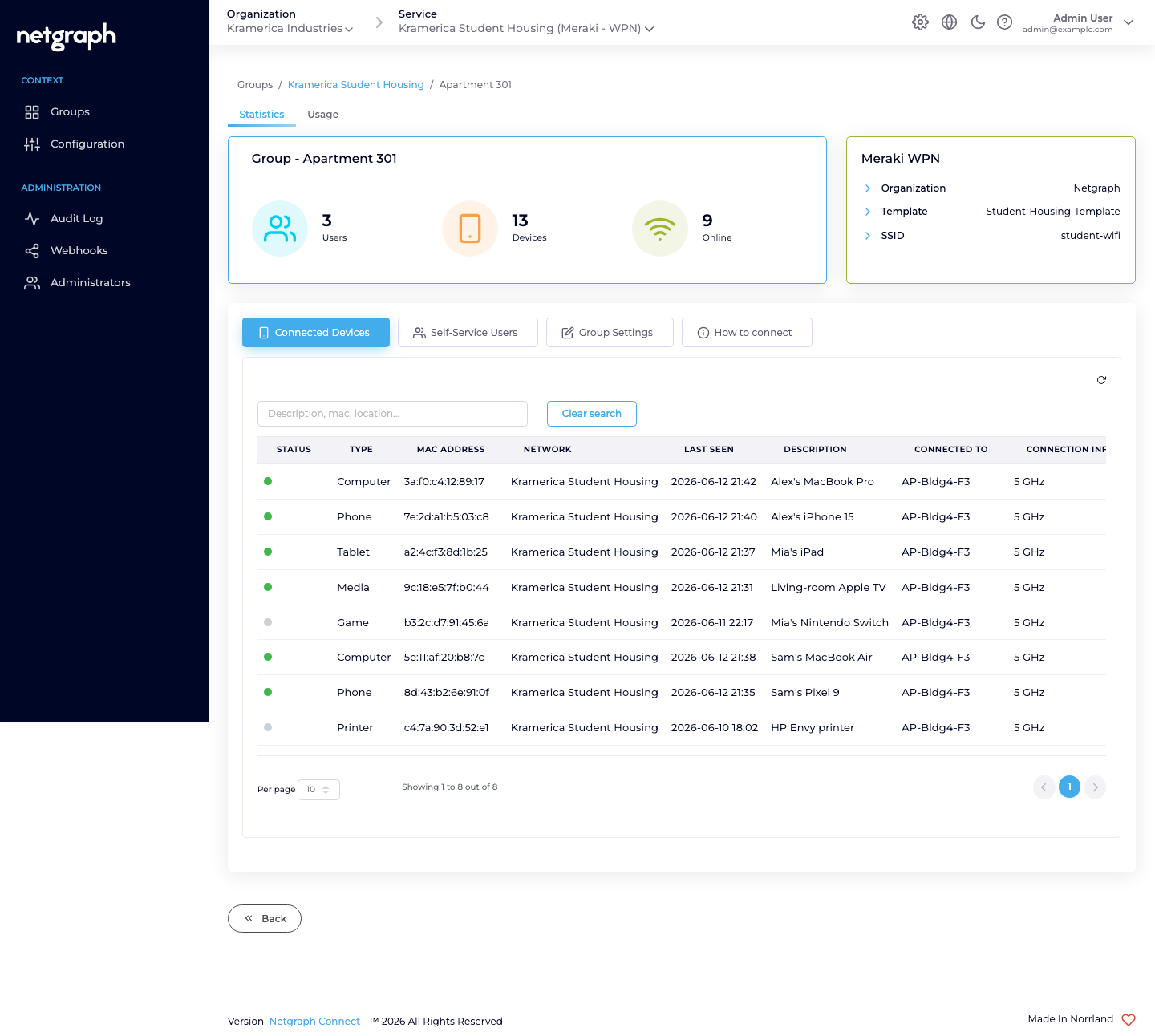Sort by the MAC Address column header
This screenshot has height=1036, width=1155.
point(451,450)
